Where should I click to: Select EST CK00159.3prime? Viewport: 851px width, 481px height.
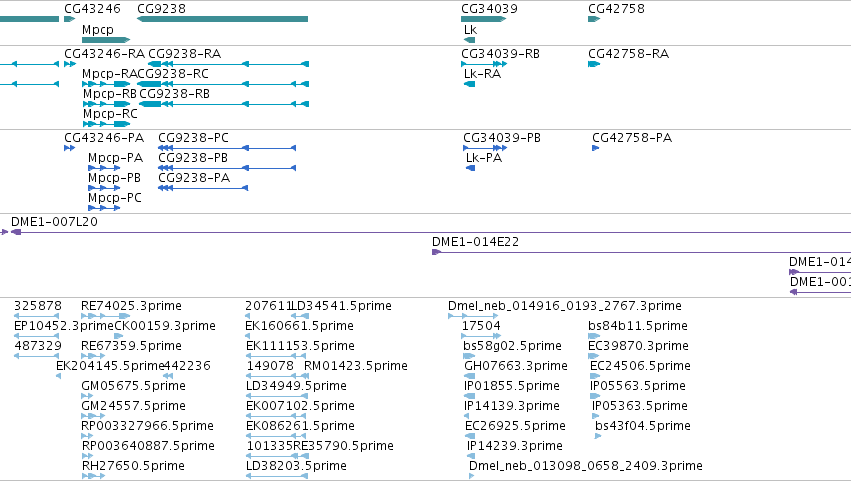[x=165, y=326]
